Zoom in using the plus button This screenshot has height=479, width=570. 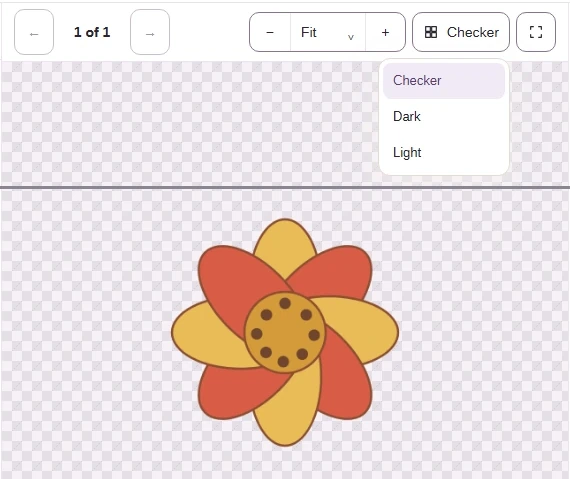[x=385, y=32]
